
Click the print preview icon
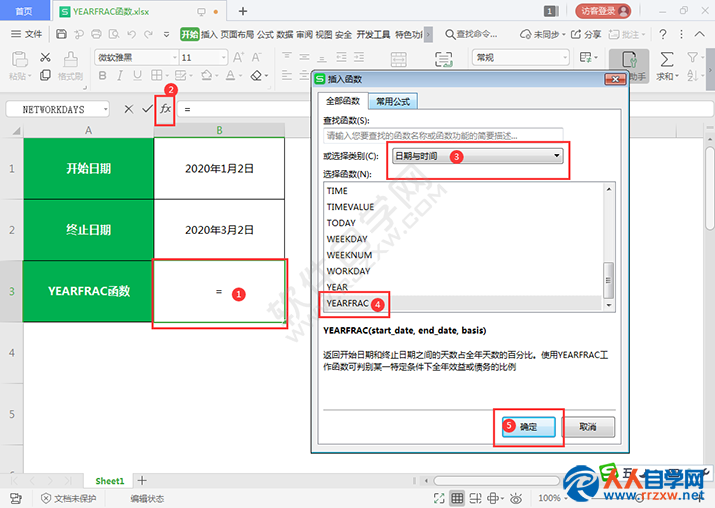[114, 34]
